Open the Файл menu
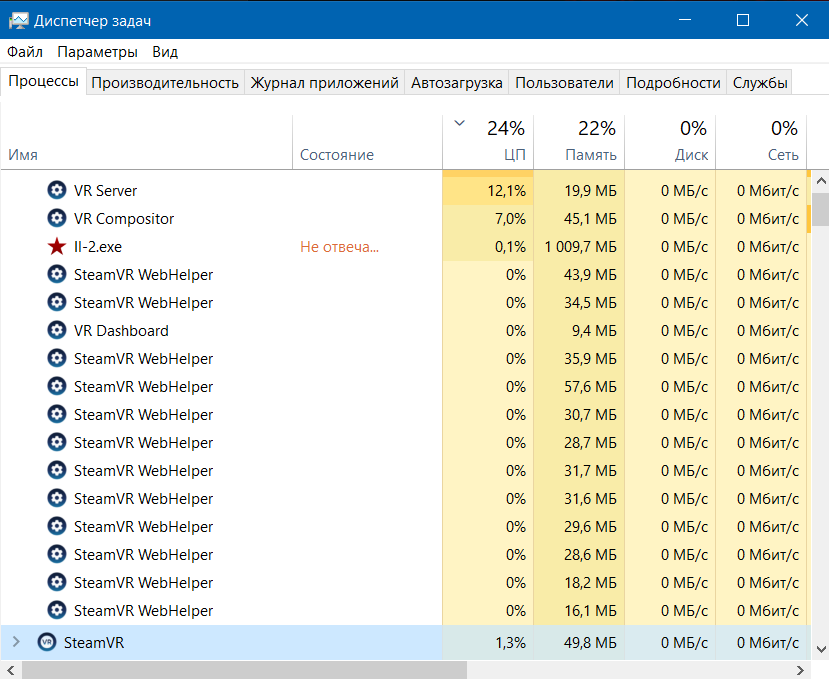 click(25, 52)
